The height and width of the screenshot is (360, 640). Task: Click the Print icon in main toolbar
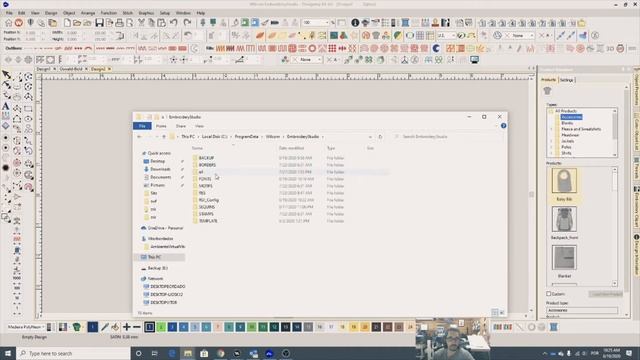click(119, 22)
